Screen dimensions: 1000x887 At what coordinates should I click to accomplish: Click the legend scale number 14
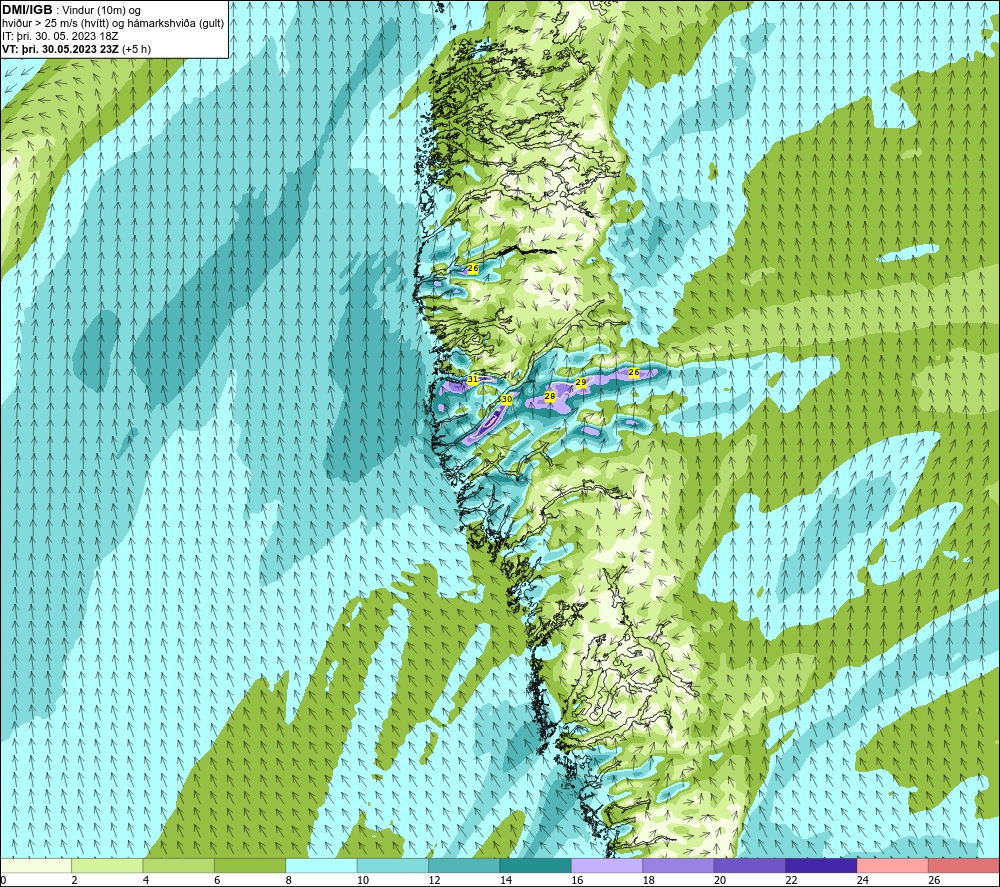point(506,880)
